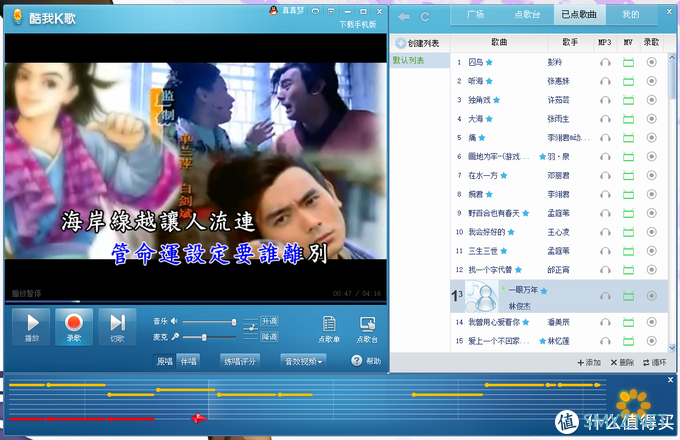
Task: Click the mini mode icon next to minimize
Action: pyautogui.click(x=331, y=11)
